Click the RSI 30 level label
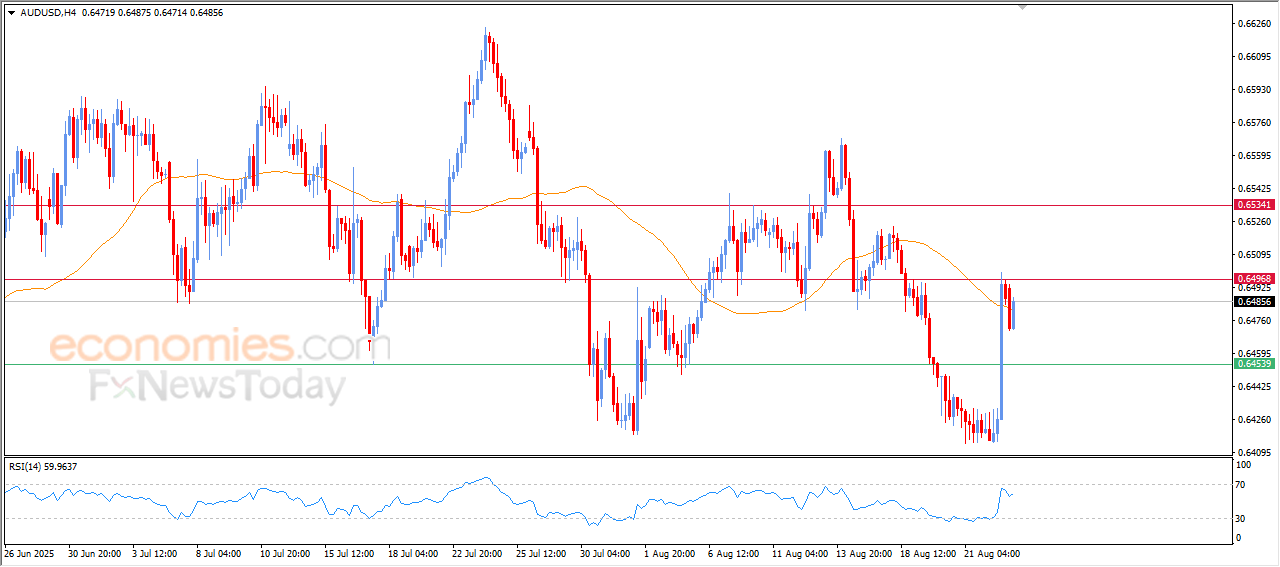 click(x=1242, y=518)
